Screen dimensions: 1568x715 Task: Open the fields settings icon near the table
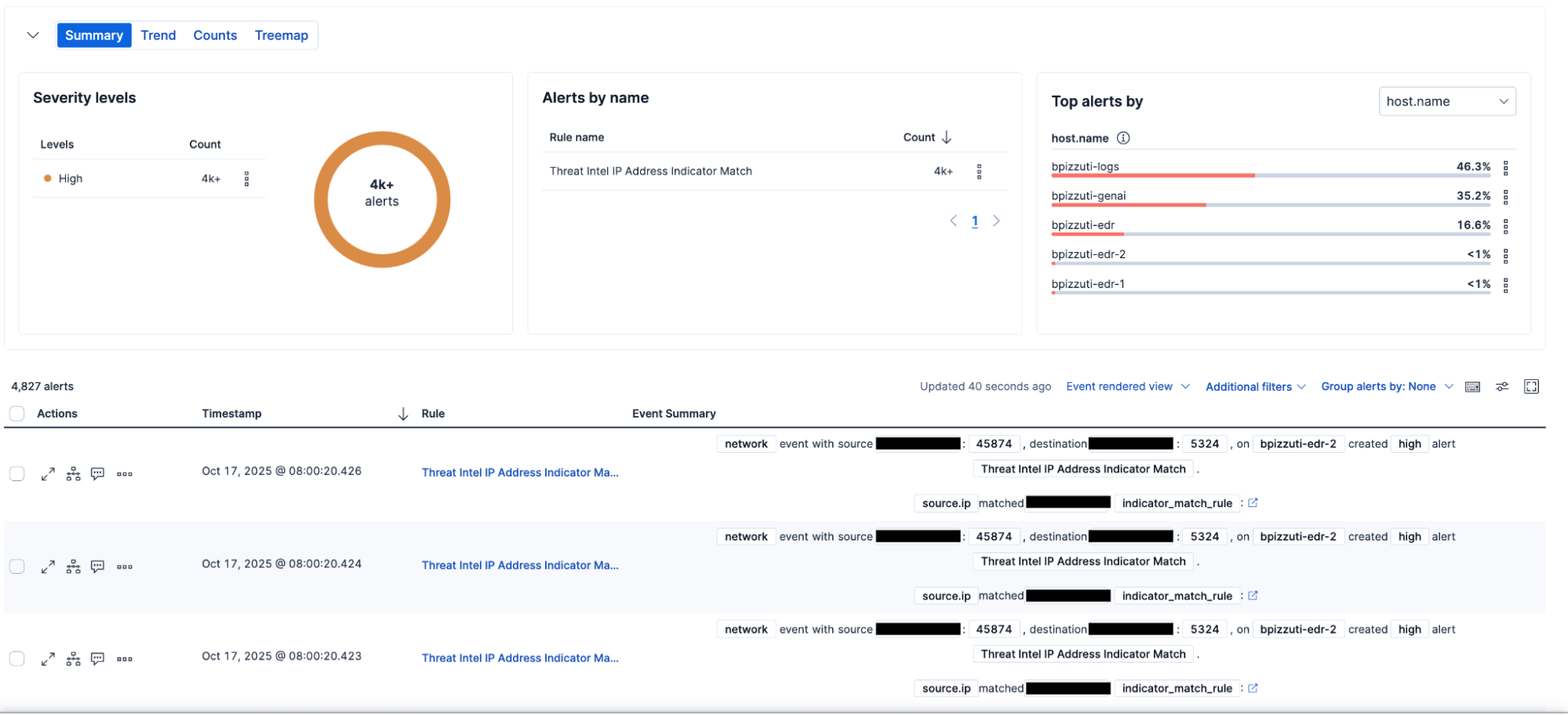coord(1502,386)
